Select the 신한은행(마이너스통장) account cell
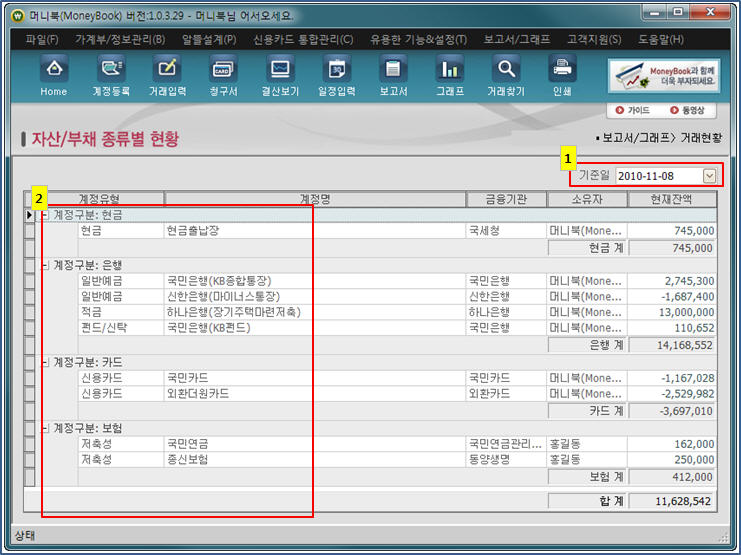The width and height of the screenshot is (741, 555). 314,296
